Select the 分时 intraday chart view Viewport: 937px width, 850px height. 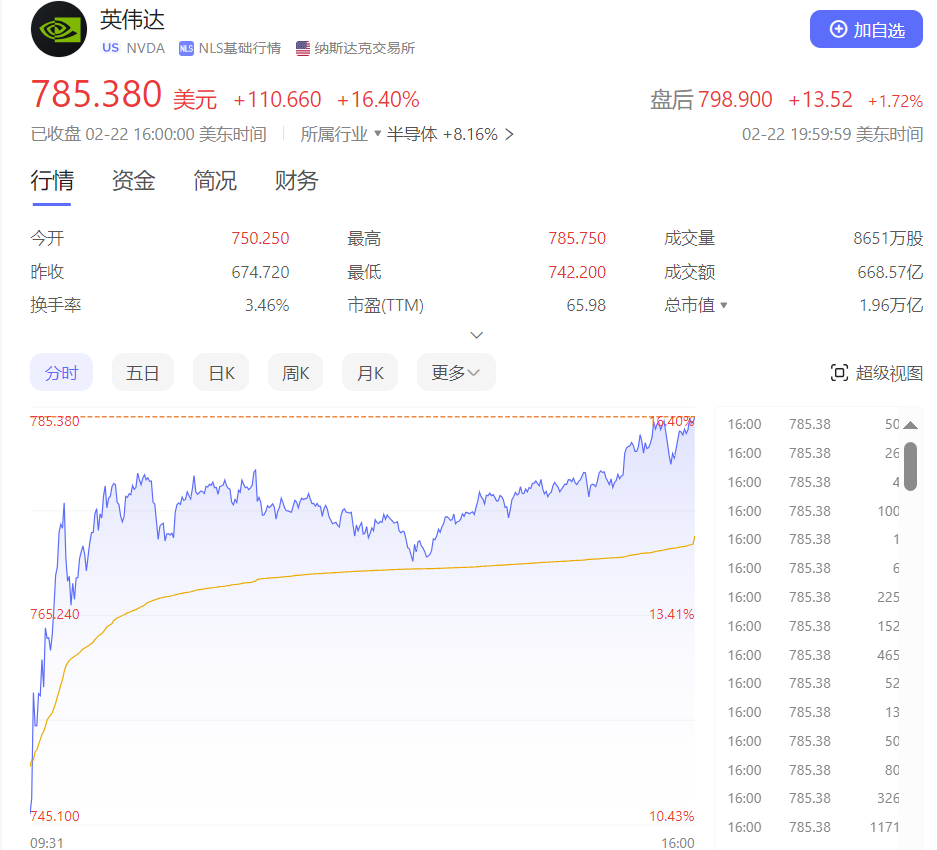click(61, 371)
